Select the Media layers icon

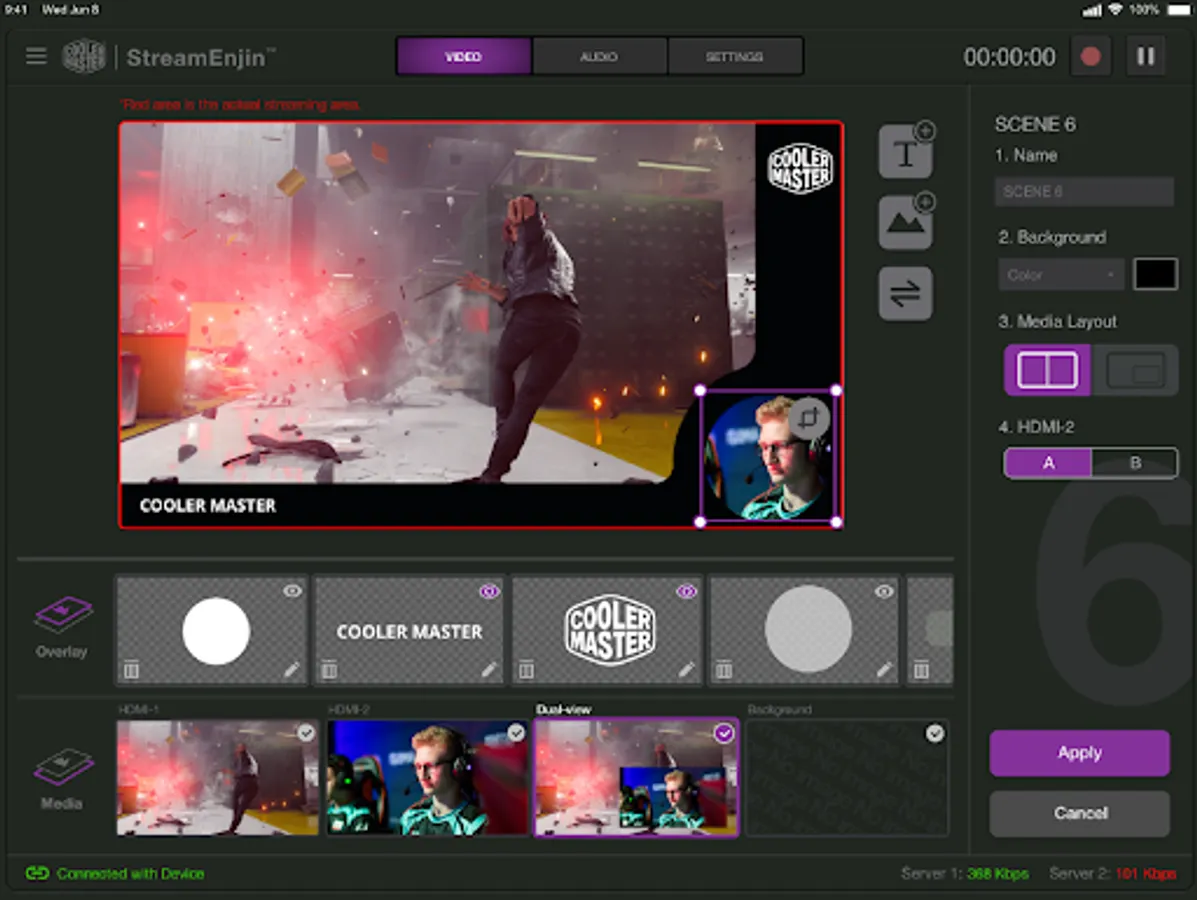(62, 767)
